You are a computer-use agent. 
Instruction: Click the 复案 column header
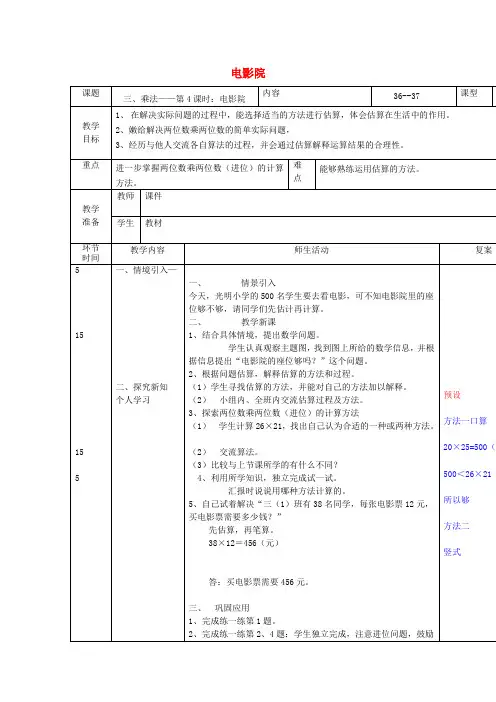click(x=483, y=250)
